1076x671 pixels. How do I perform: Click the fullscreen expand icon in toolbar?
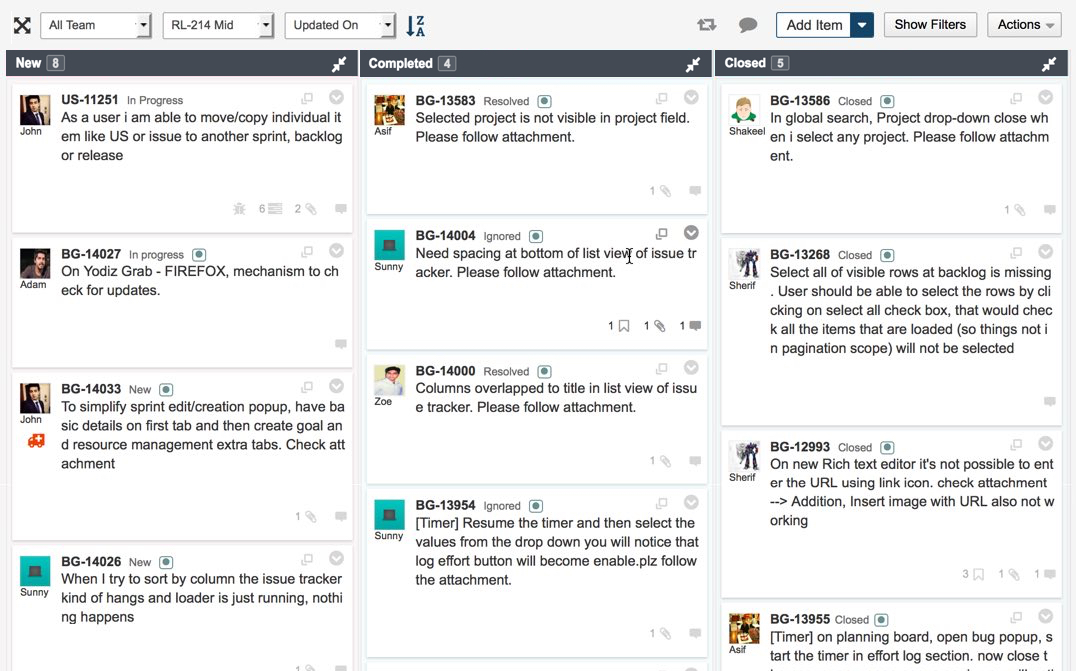click(x=22, y=25)
